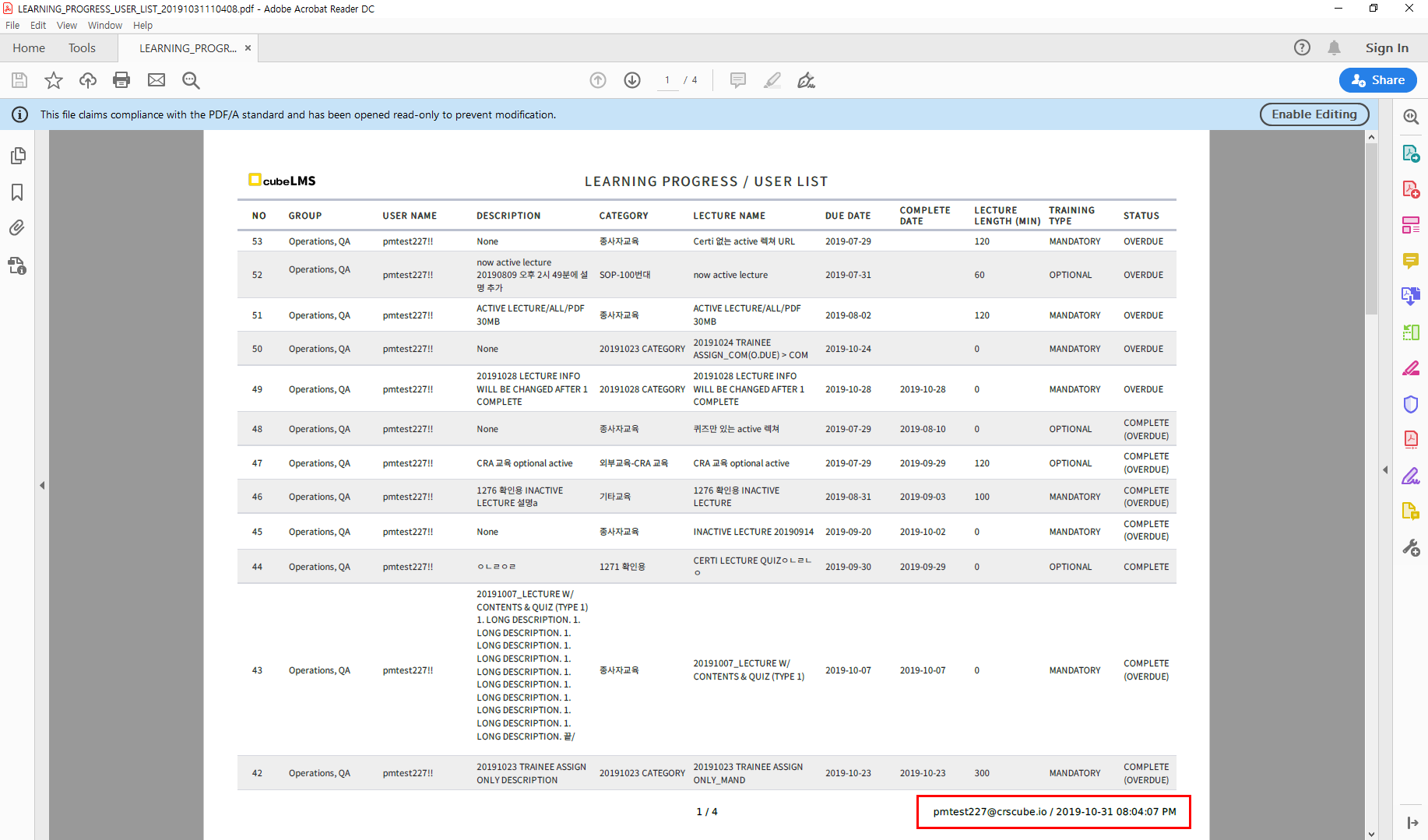Collapse the right tools pane arrow

tap(1385, 470)
